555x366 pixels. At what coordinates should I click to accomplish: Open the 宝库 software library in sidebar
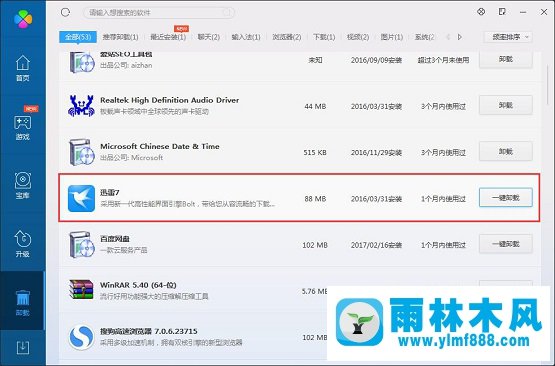tap(23, 185)
